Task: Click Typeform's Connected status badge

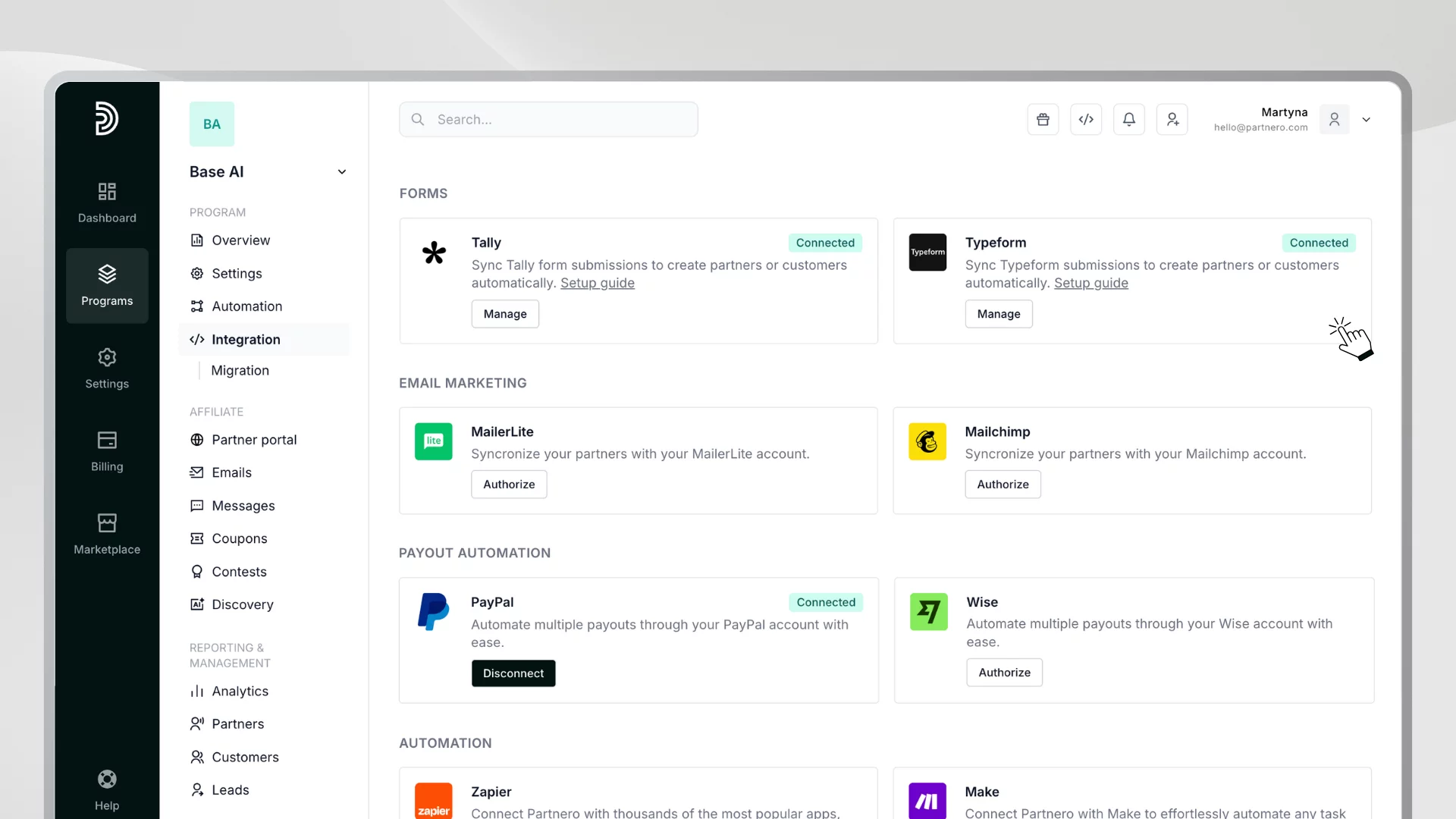Action: coord(1319,243)
